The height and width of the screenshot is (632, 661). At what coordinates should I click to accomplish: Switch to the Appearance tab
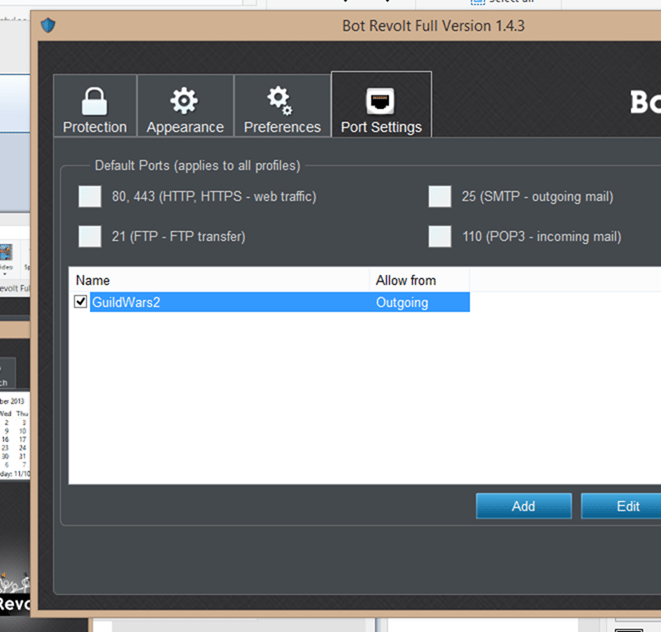point(185,106)
